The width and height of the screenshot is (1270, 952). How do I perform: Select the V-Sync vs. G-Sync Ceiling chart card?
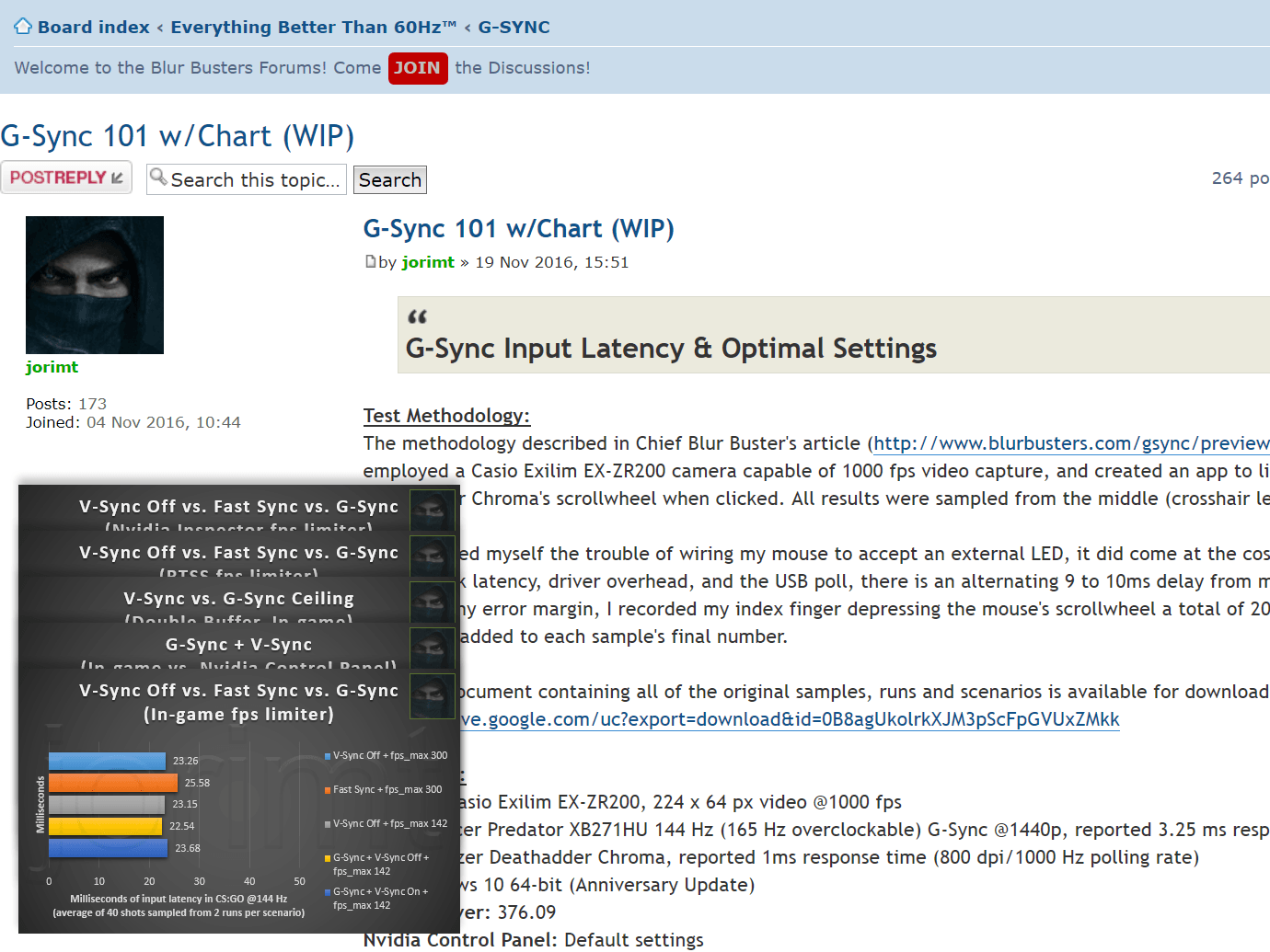237,601
